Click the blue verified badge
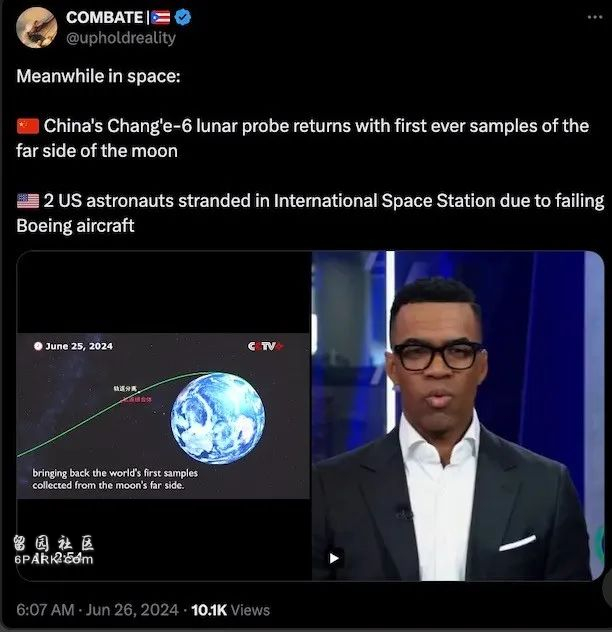 tap(183, 17)
